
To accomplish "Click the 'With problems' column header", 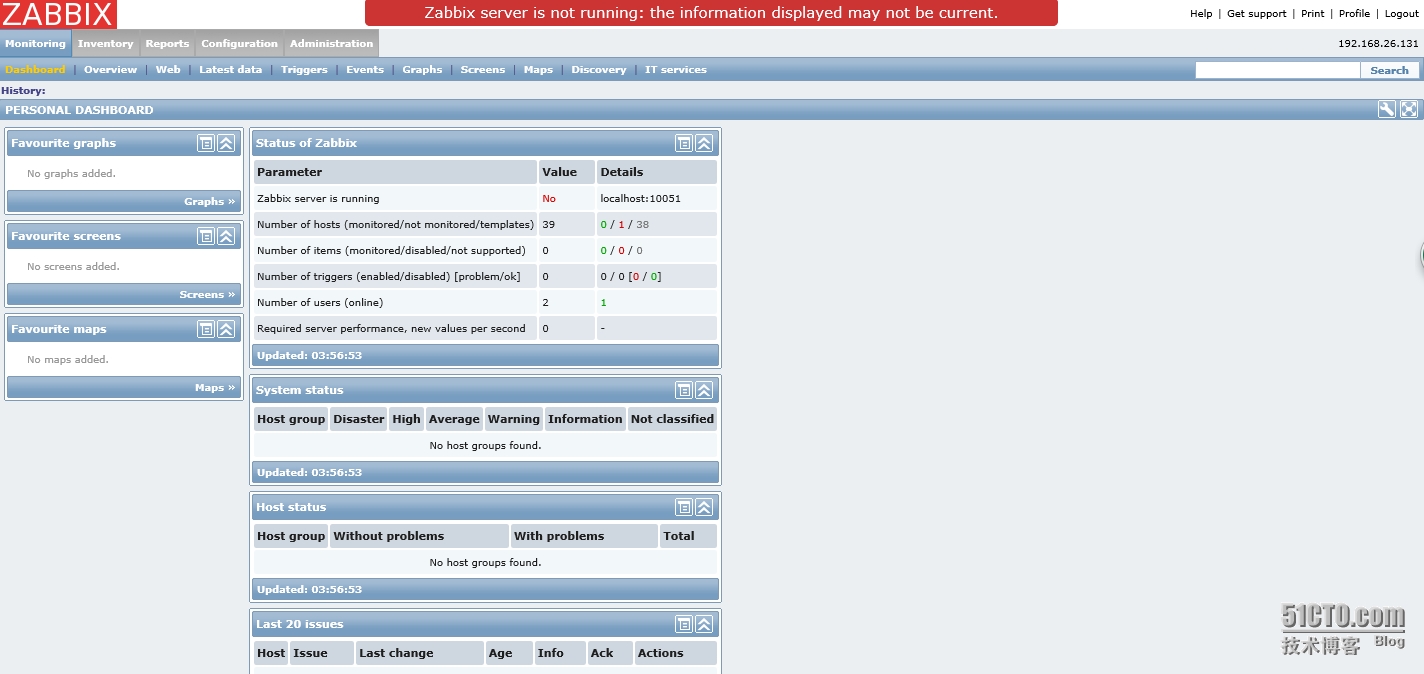I will 584,536.
